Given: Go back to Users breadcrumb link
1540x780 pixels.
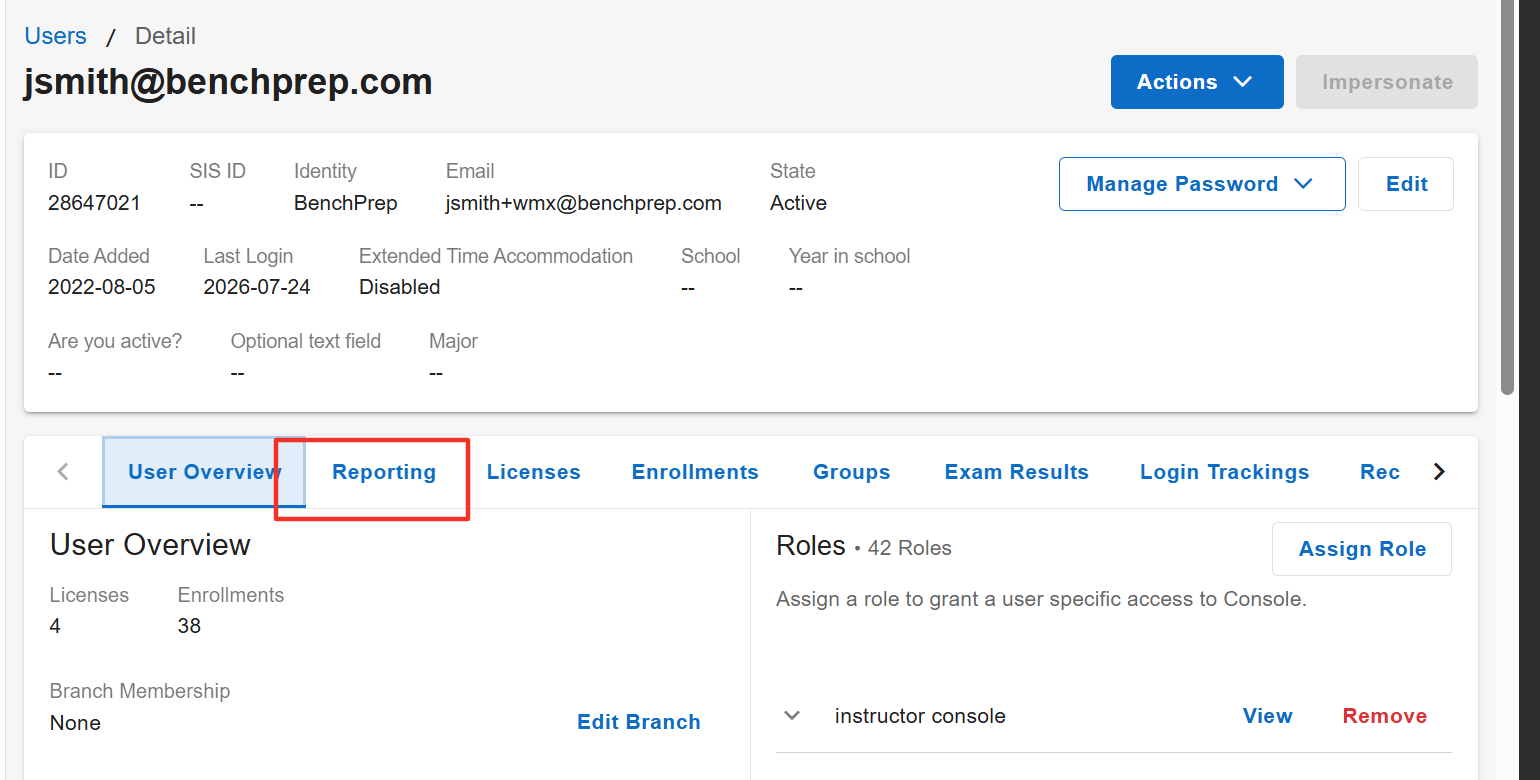Looking at the screenshot, I should pos(56,36).
